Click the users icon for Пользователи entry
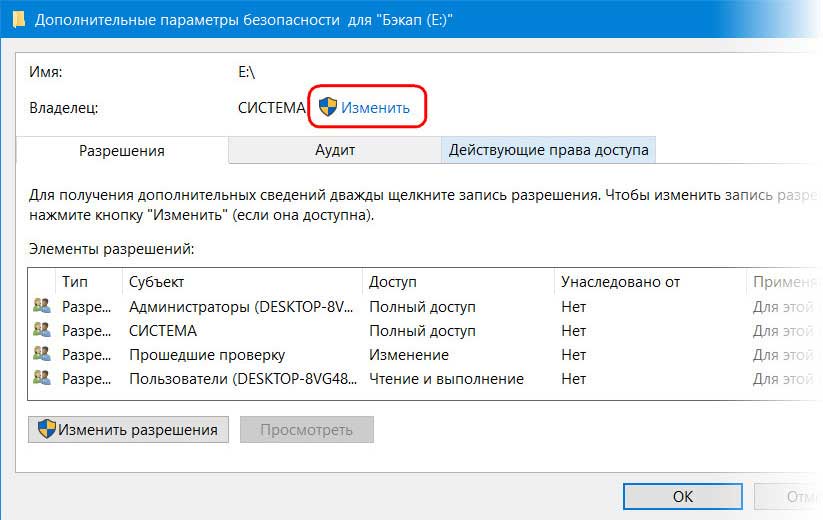Image resolution: width=823 pixels, height=520 pixels. click(x=41, y=379)
